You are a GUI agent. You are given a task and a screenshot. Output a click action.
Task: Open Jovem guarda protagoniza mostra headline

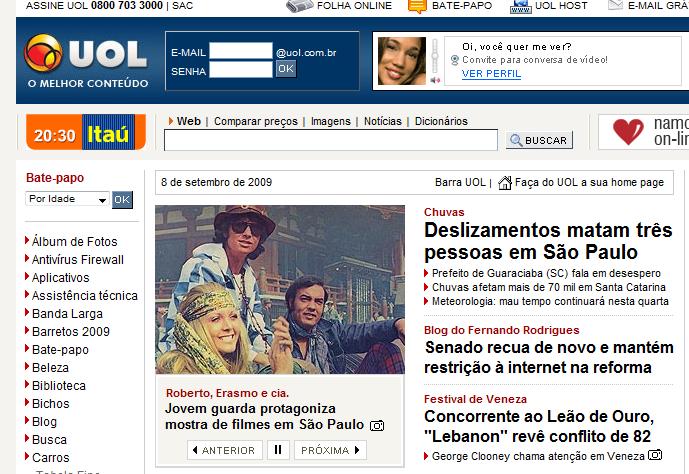pos(265,416)
